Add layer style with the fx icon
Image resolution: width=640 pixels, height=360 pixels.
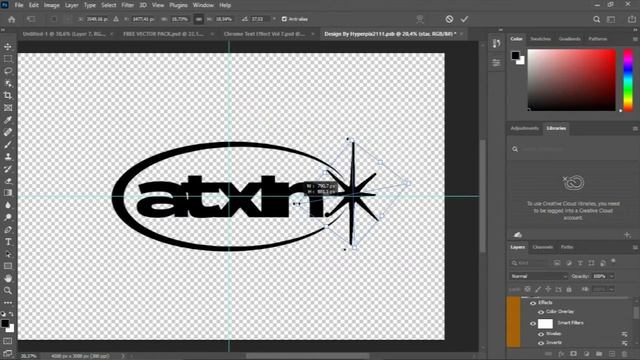coord(561,354)
